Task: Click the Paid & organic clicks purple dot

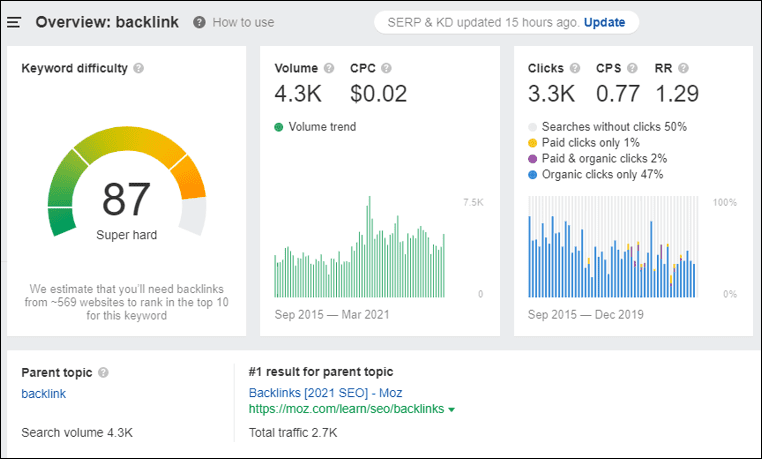Action: [x=533, y=159]
